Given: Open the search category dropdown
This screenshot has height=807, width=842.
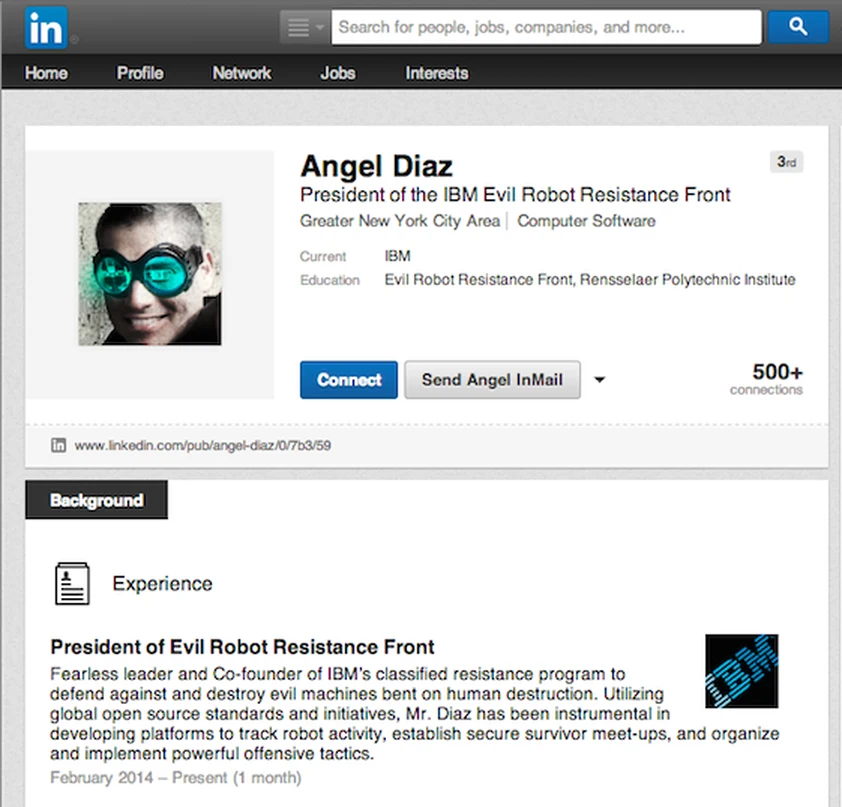Looking at the screenshot, I should coord(304,27).
